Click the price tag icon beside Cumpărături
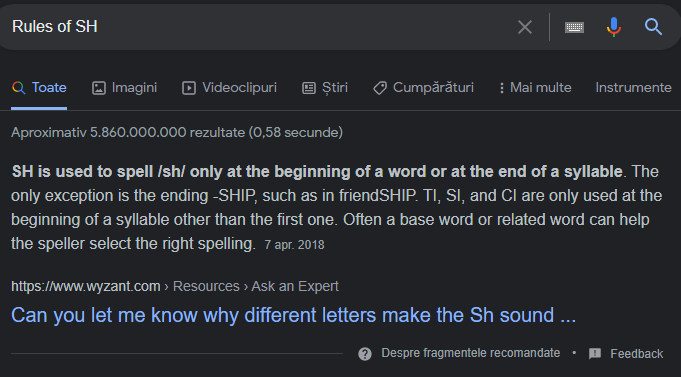The width and height of the screenshot is (681, 377). (380, 88)
